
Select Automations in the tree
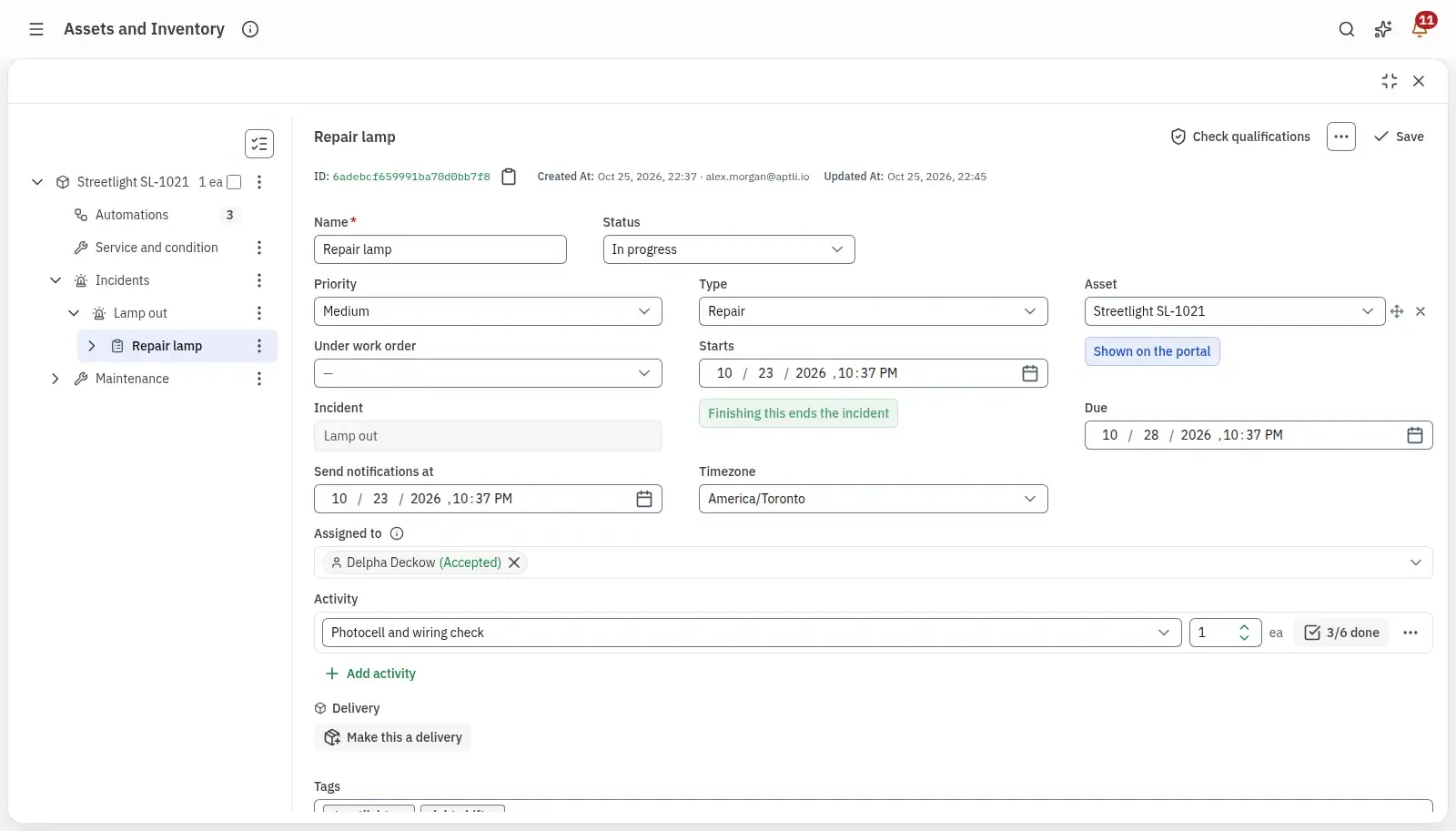point(132,215)
